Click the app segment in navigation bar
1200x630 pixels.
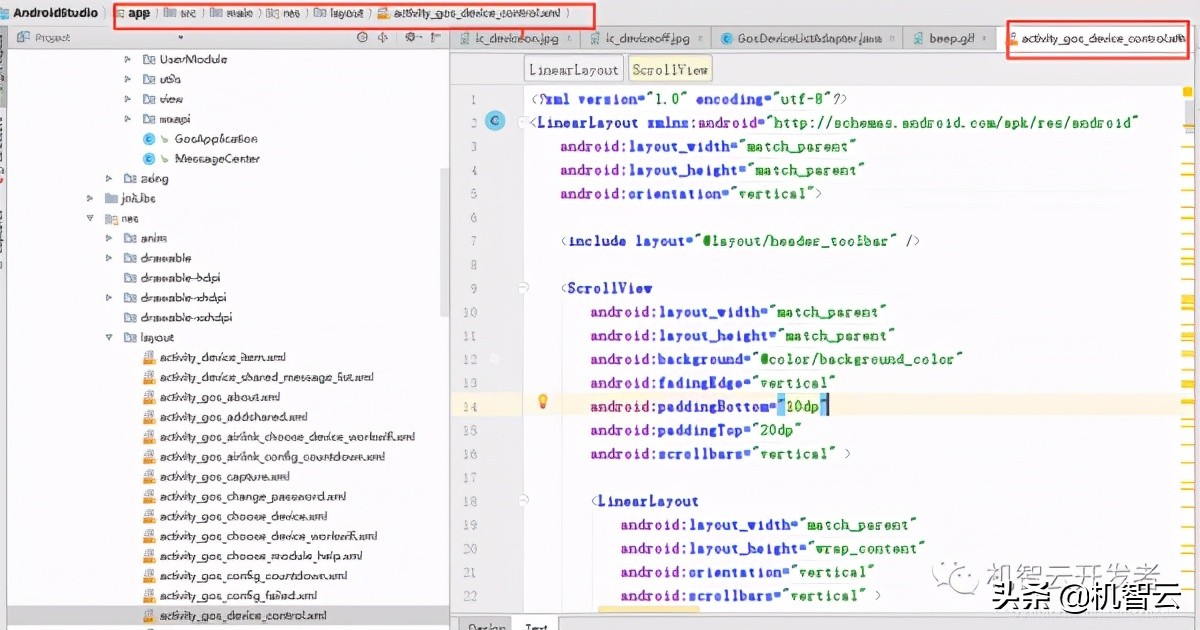click(x=139, y=14)
